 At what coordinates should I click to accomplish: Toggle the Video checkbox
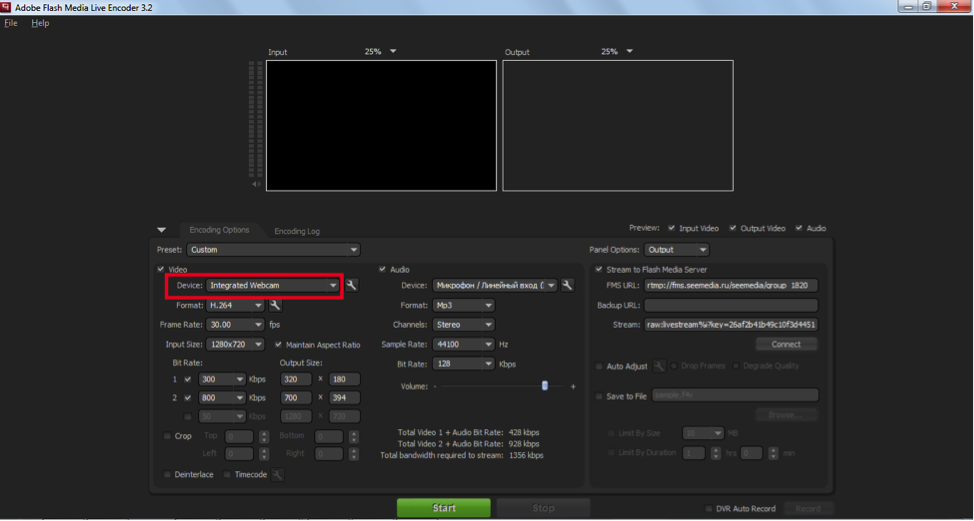tap(161, 270)
